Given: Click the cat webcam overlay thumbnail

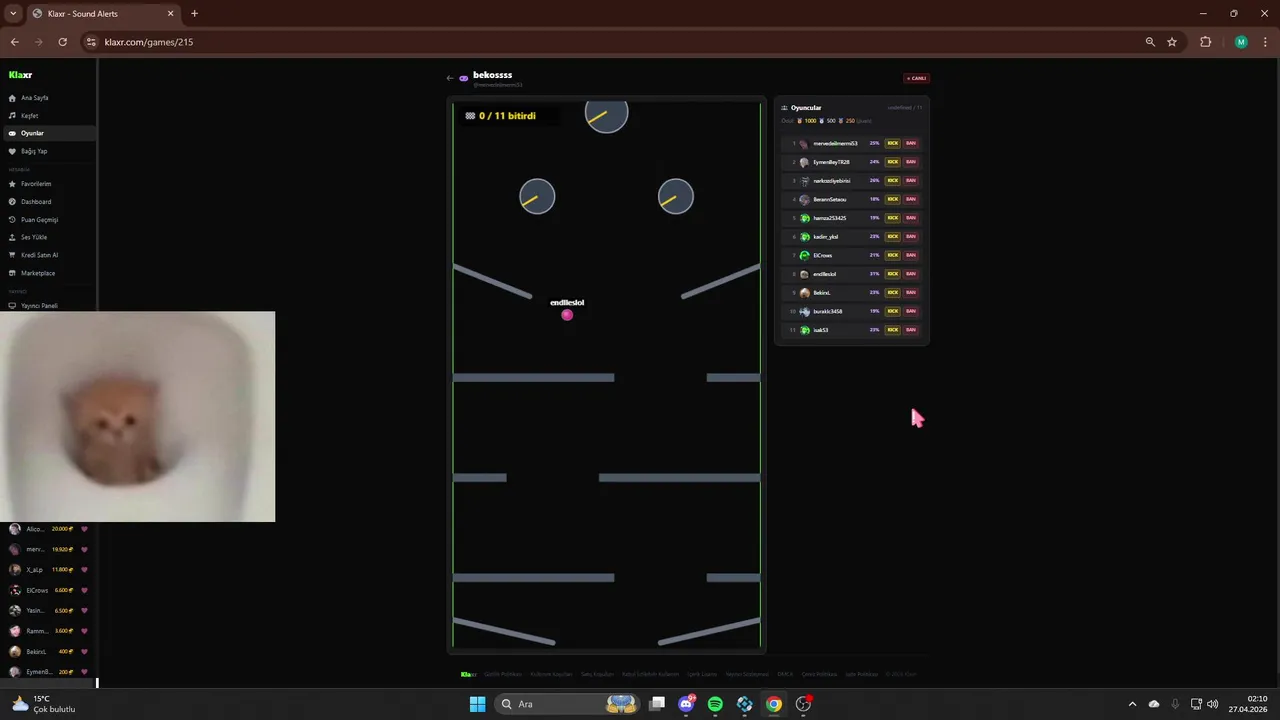Looking at the screenshot, I should click(137, 416).
